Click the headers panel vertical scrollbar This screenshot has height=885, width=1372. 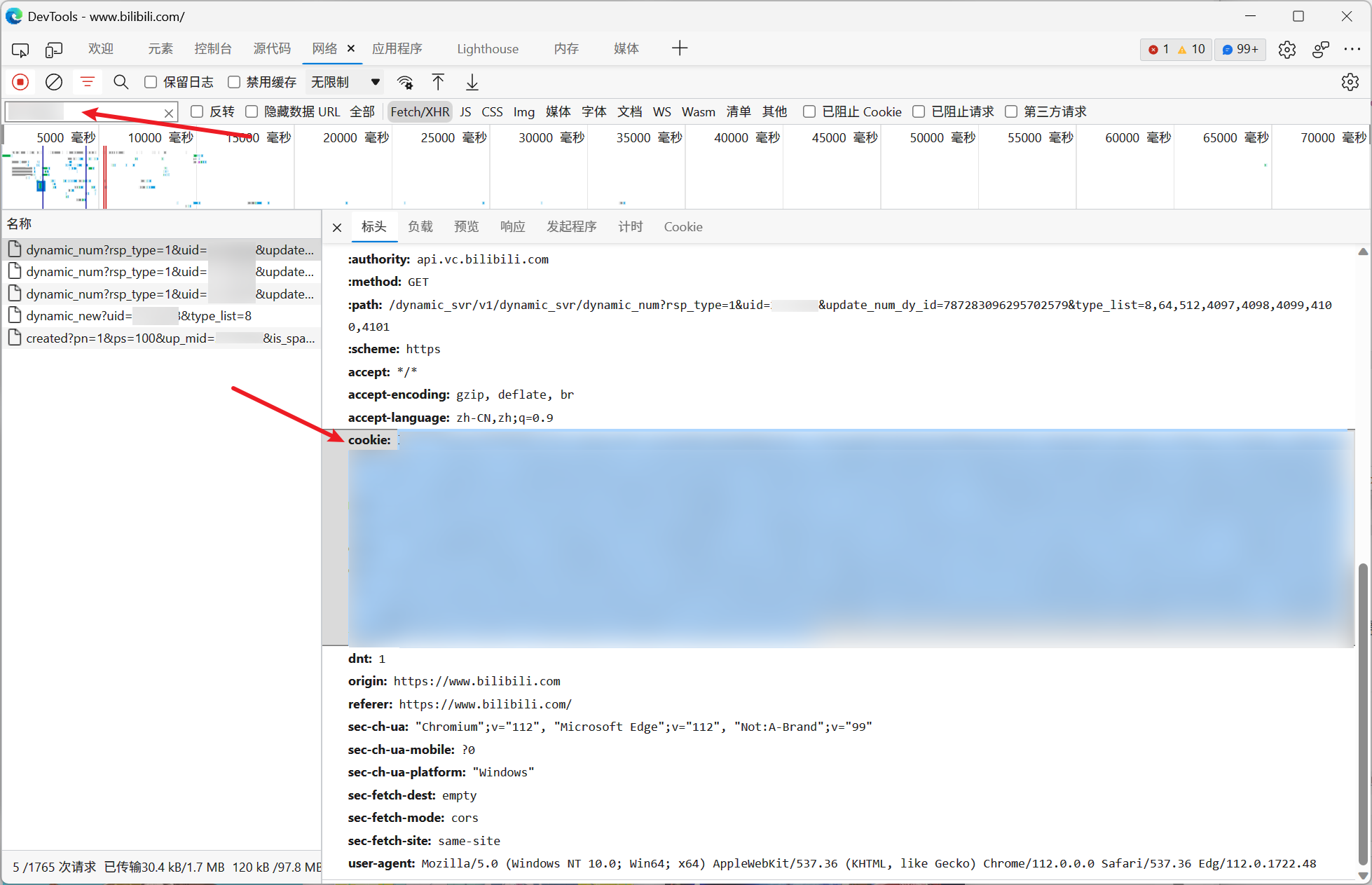1362,715
